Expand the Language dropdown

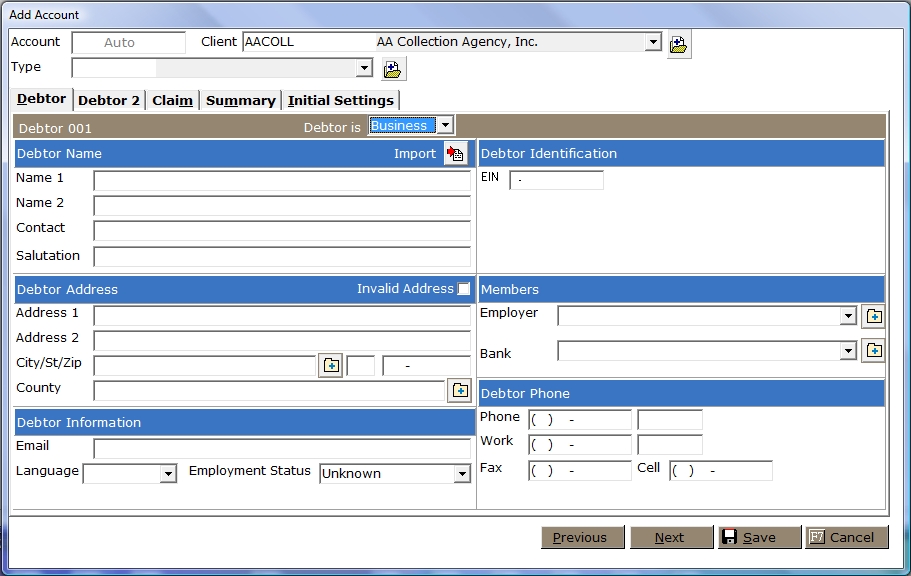[x=168, y=474]
